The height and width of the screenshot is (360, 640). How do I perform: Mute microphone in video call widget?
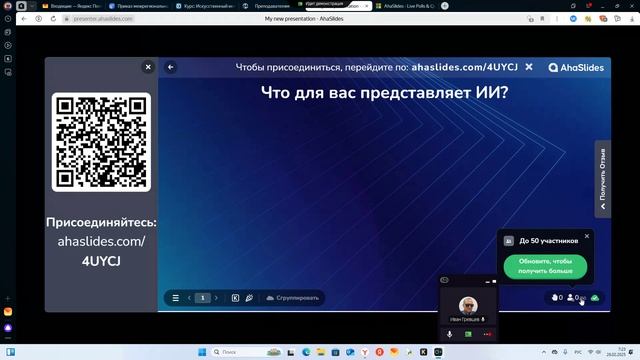point(449,334)
